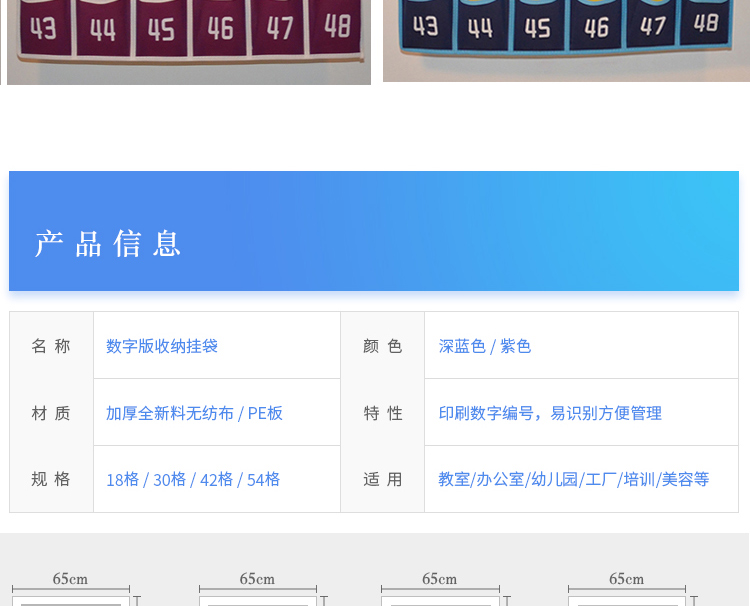750x606 pixels.
Task: Click the 印刷数字编号 feature description
Action: click(550, 413)
